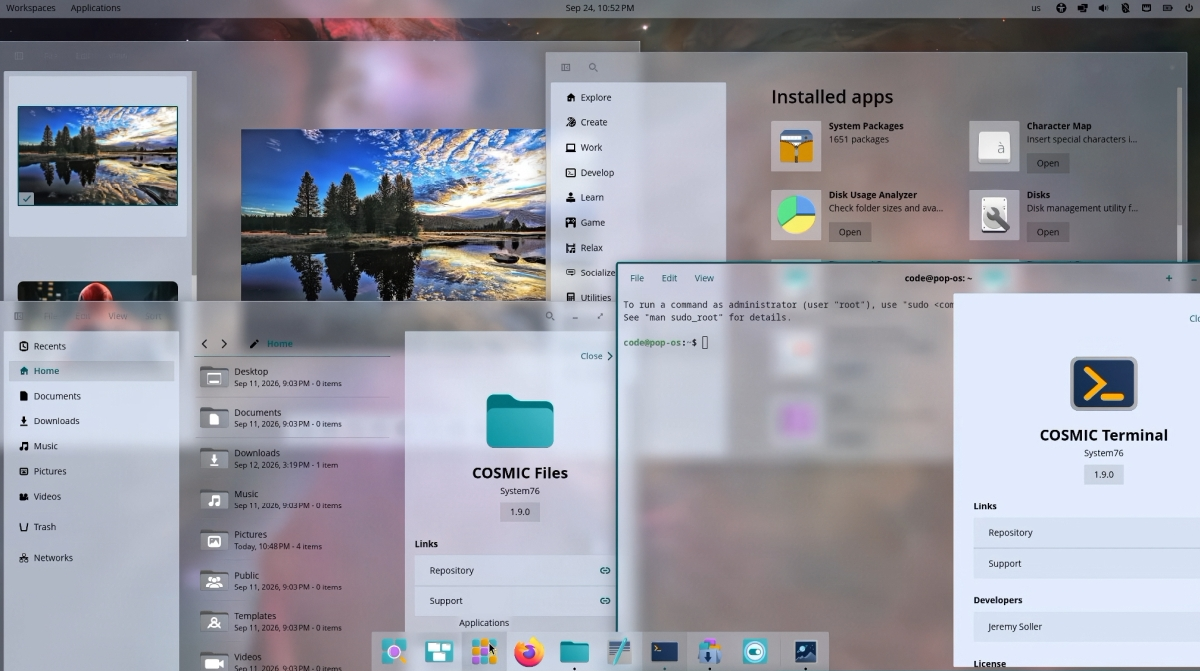Open the clock and calendar in top panel

pos(600,8)
